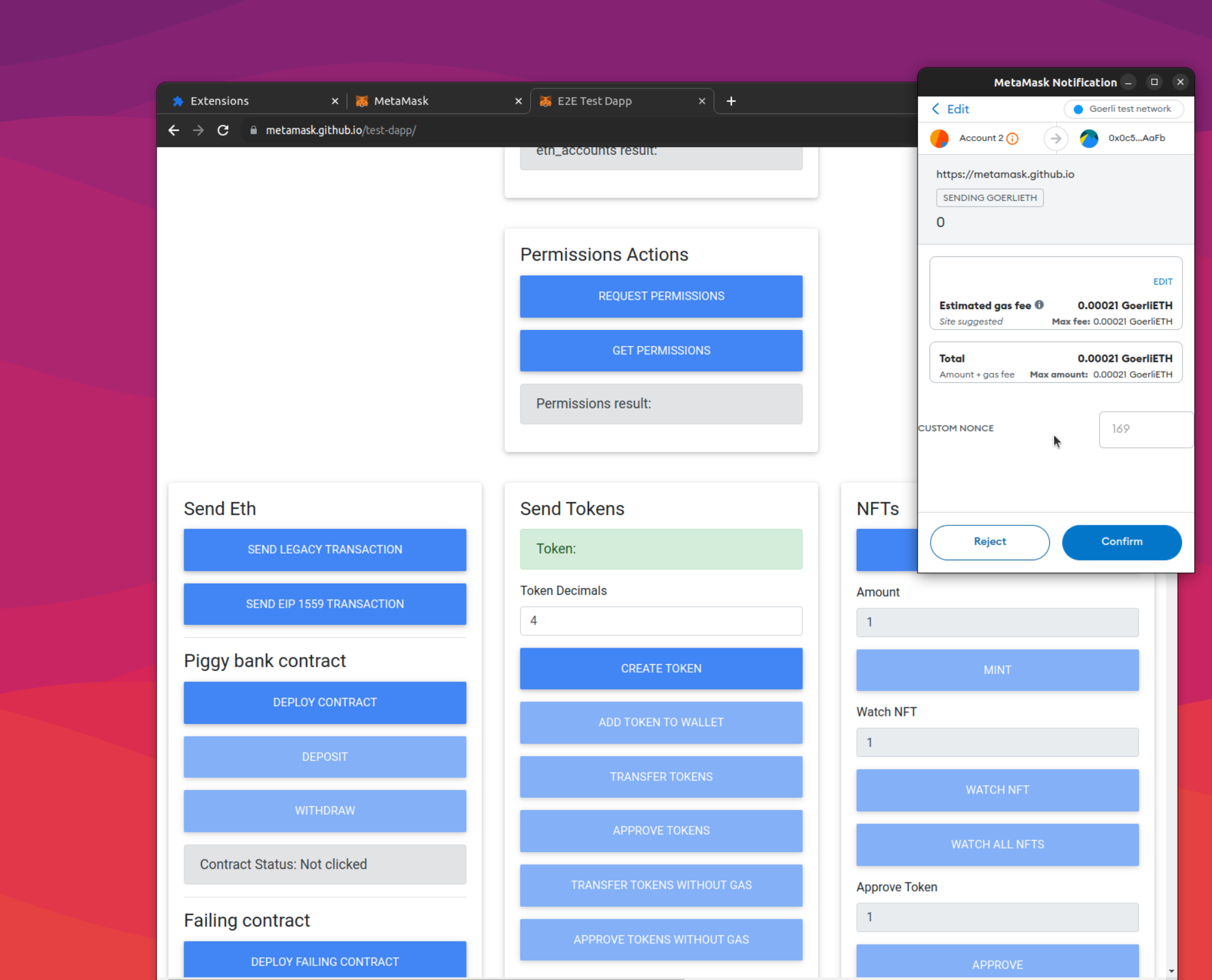Open the Goerli test network selector
Screen dimensions: 1212x980
point(1123,109)
